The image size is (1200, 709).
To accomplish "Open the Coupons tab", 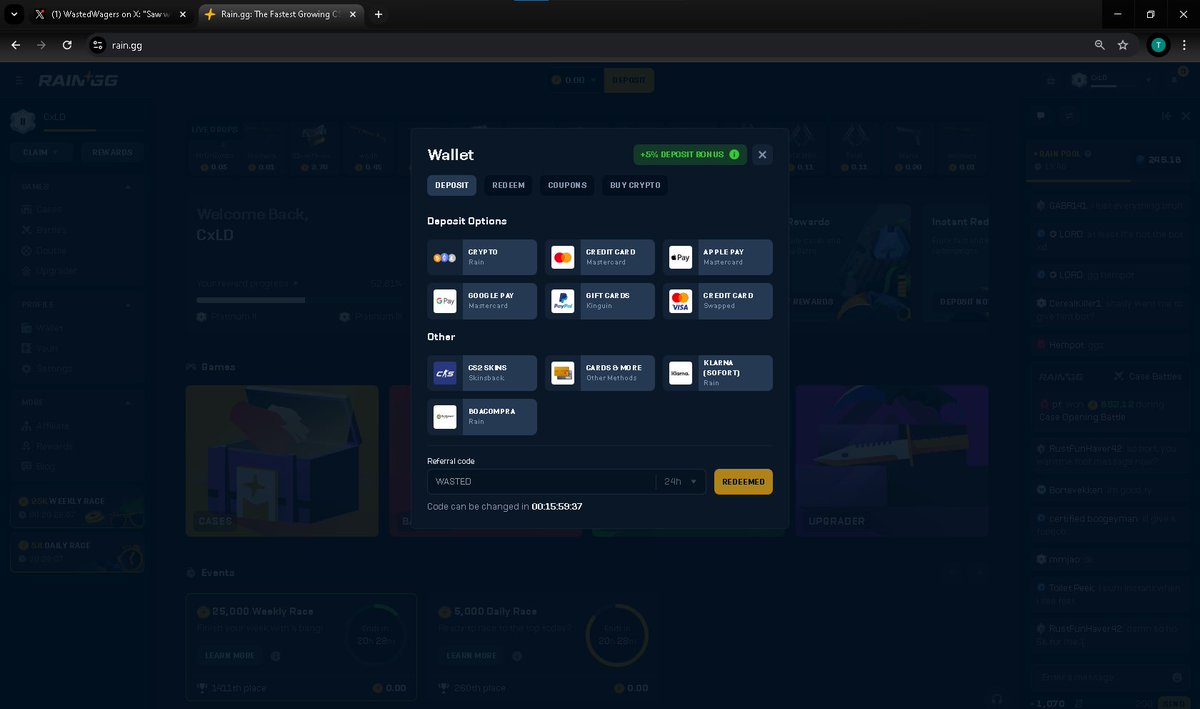I will click(567, 185).
